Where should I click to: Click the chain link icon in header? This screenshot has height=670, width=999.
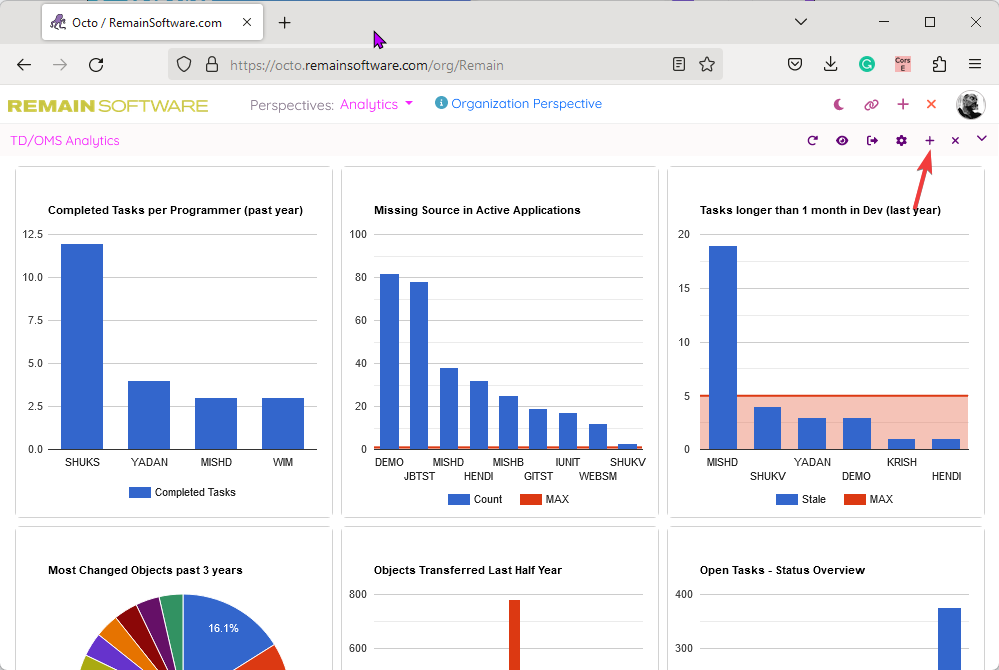(871, 104)
